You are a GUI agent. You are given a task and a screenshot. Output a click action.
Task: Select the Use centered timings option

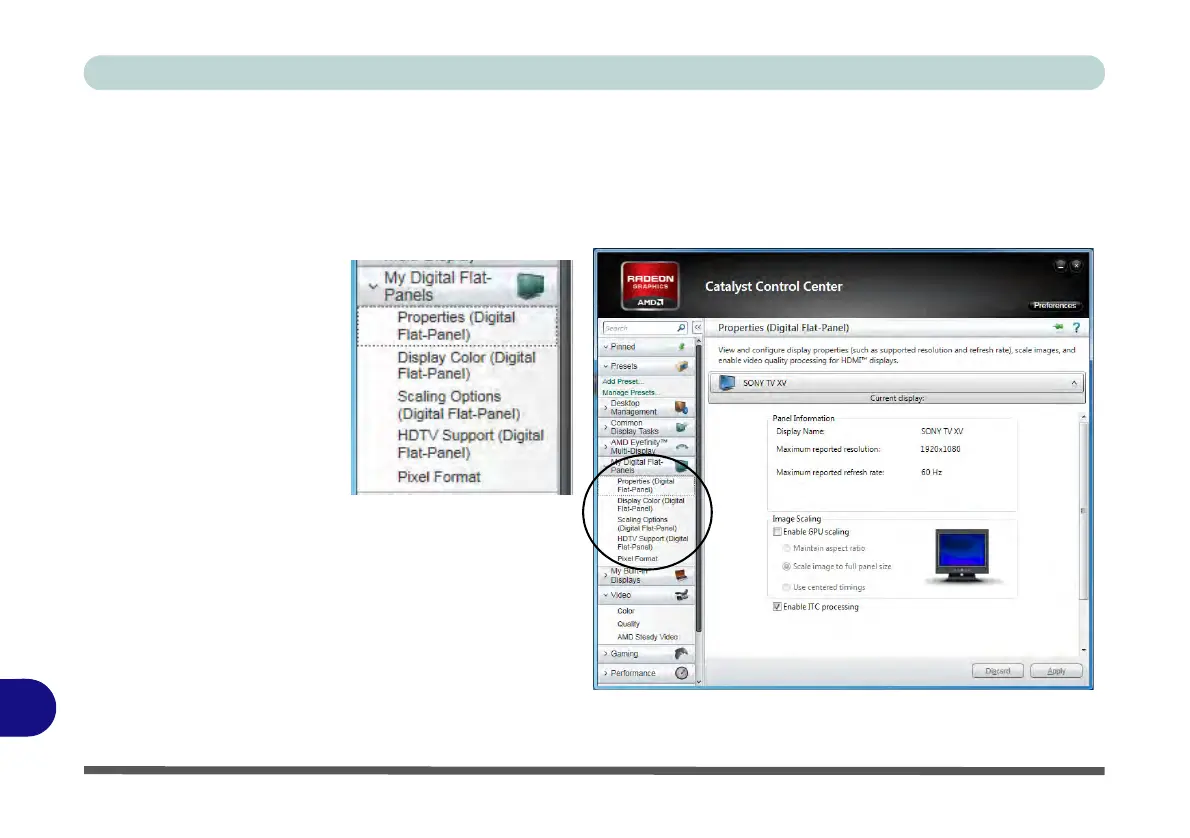pyautogui.click(x=787, y=588)
